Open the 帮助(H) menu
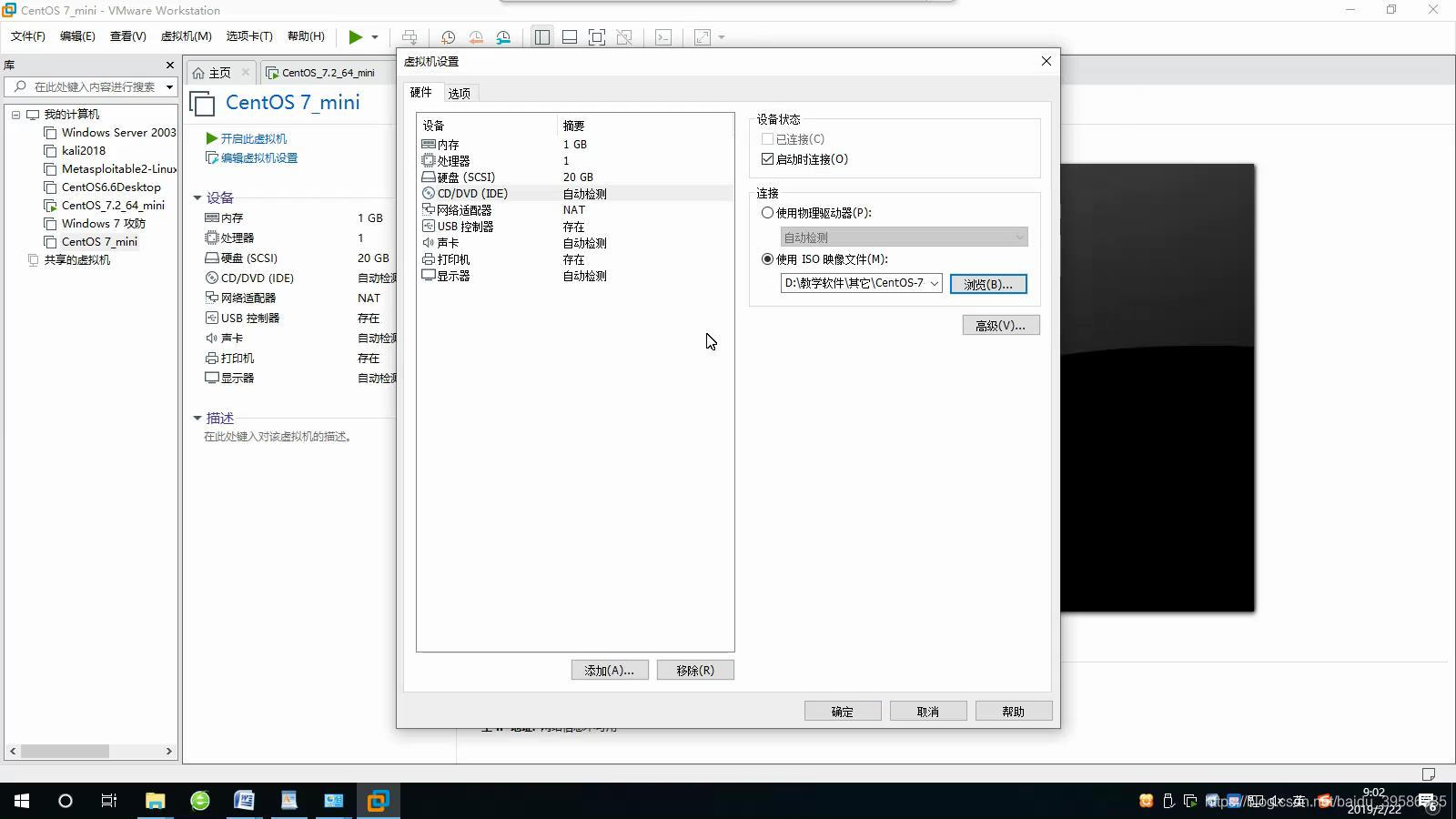The width and height of the screenshot is (1456, 819). click(306, 36)
